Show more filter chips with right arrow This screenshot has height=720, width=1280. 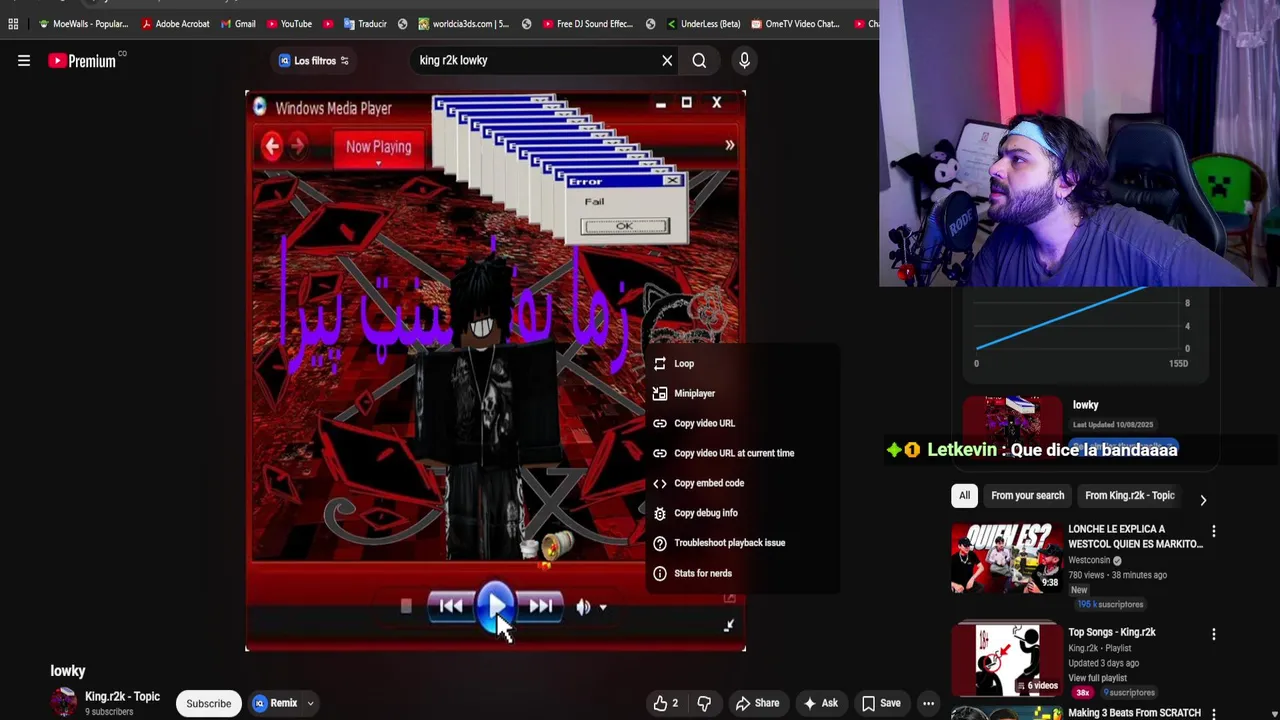pos(1203,500)
